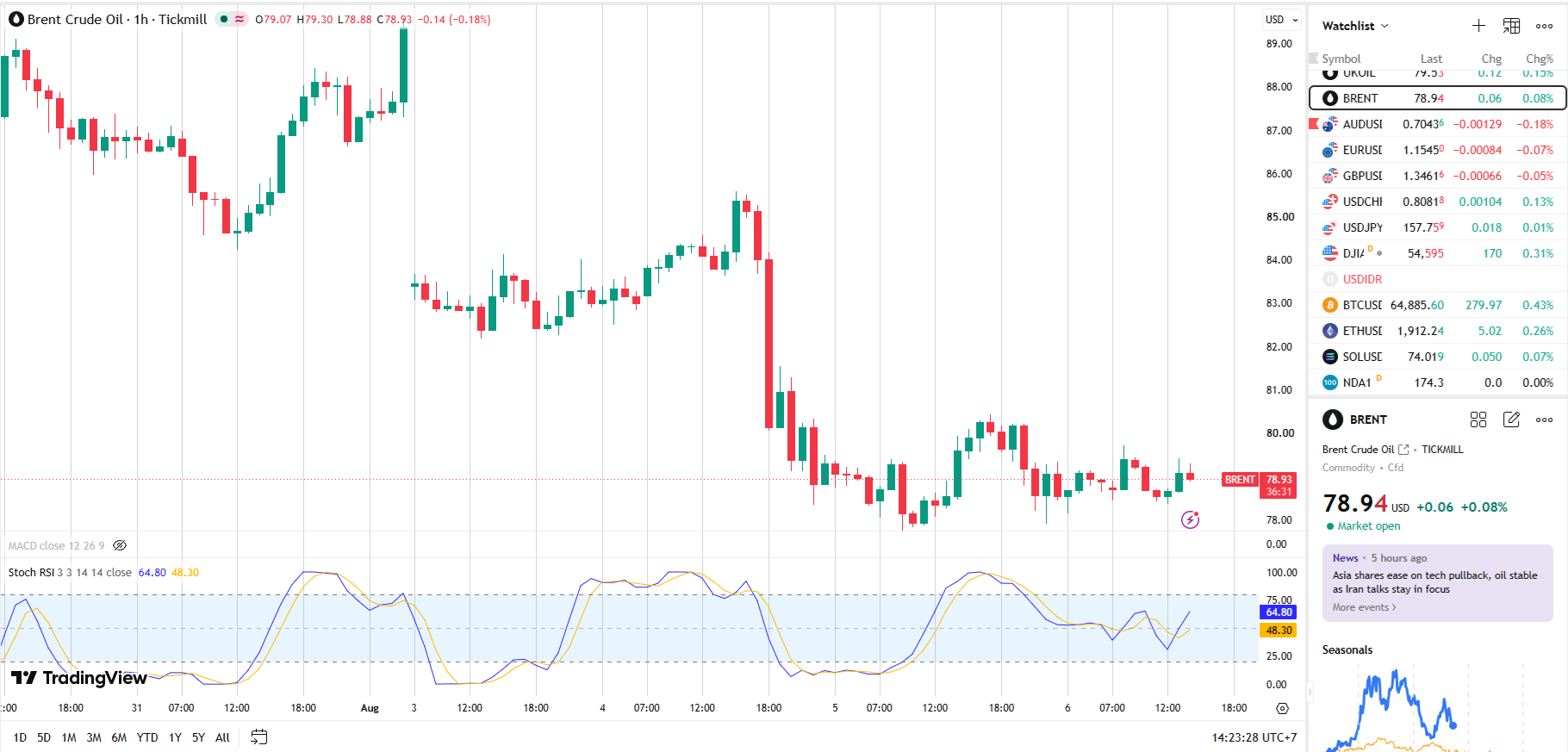Open the Asia shares news headline
Image resolution: width=1568 pixels, height=752 pixels.
[x=1434, y=582]
